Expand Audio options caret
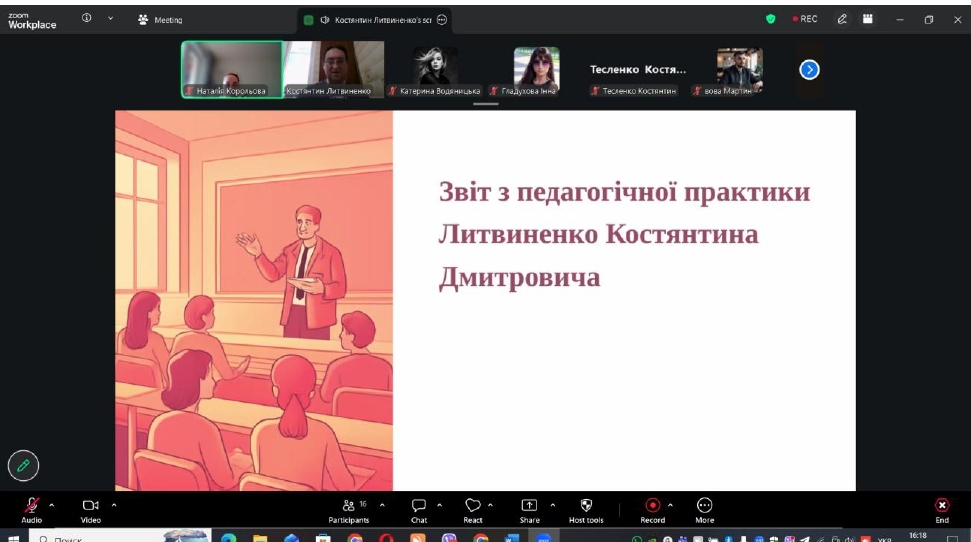971x542 pixels. click(51, 505)
